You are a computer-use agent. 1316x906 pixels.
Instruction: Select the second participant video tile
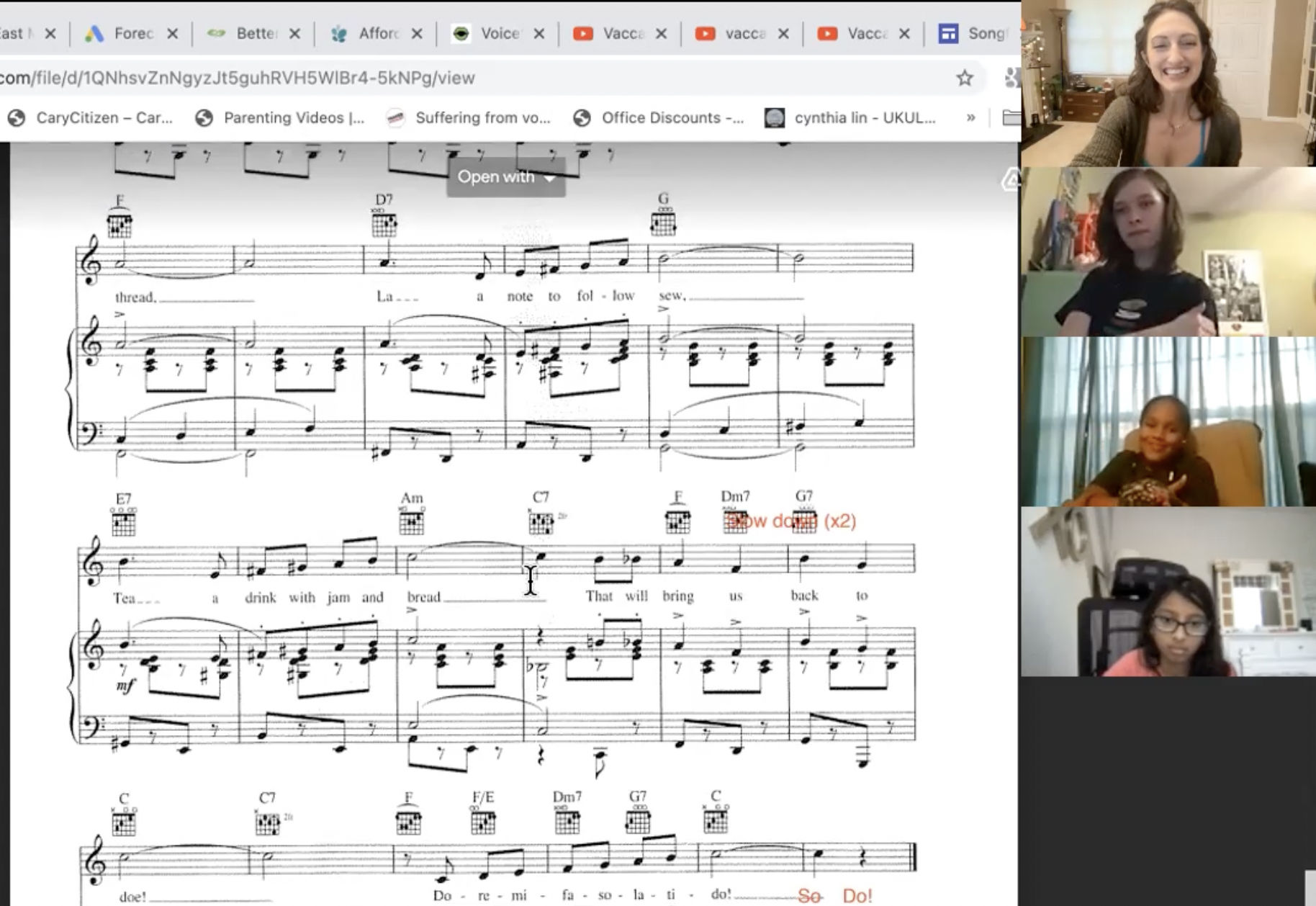click(1168, 252)
